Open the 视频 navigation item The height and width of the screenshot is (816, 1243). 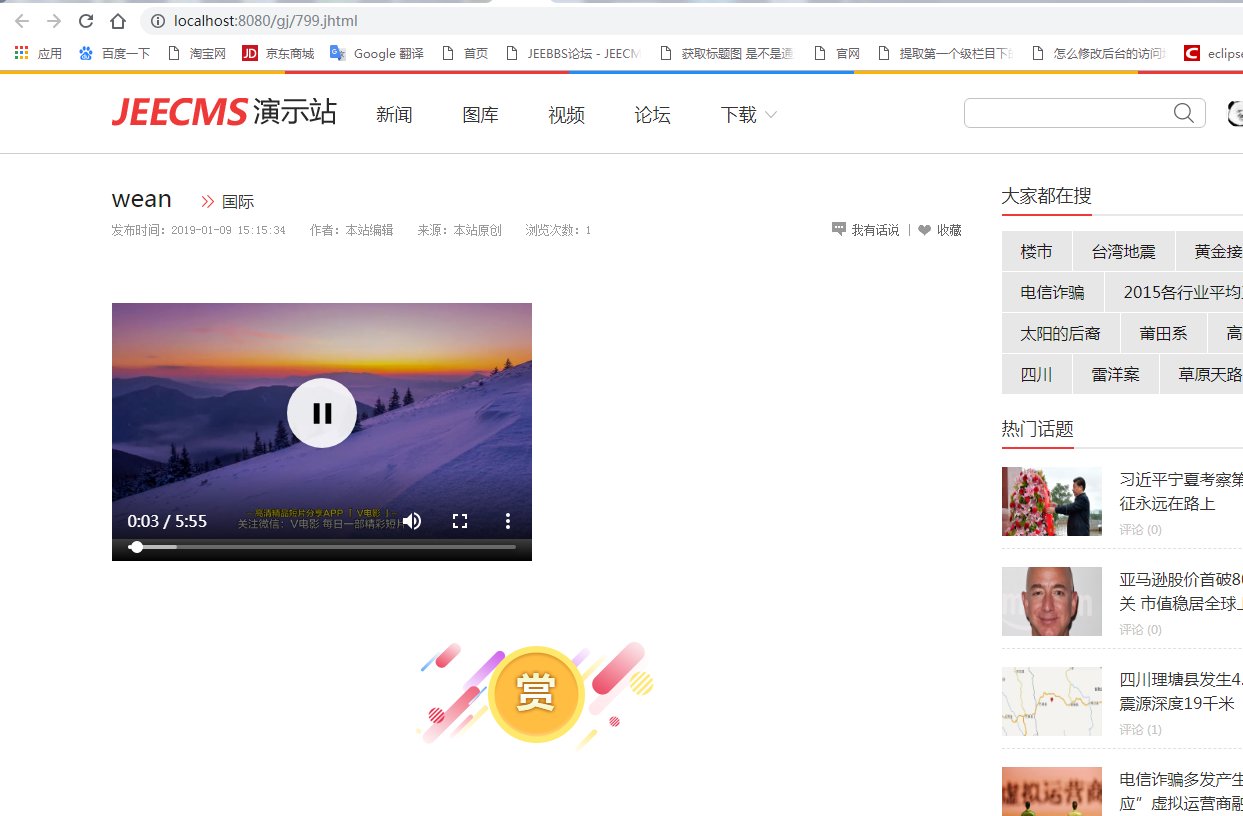click(566, 115)
